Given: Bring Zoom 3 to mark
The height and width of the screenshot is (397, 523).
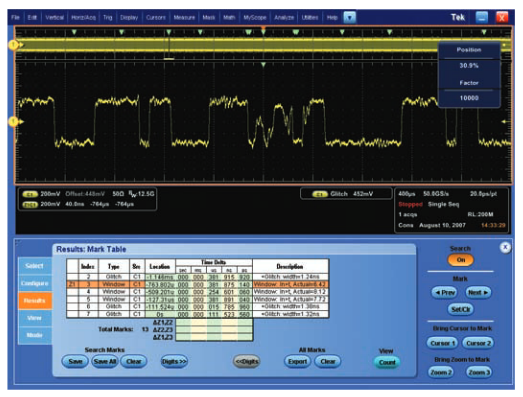Looking at the screenshot, I should coord(479,372).
